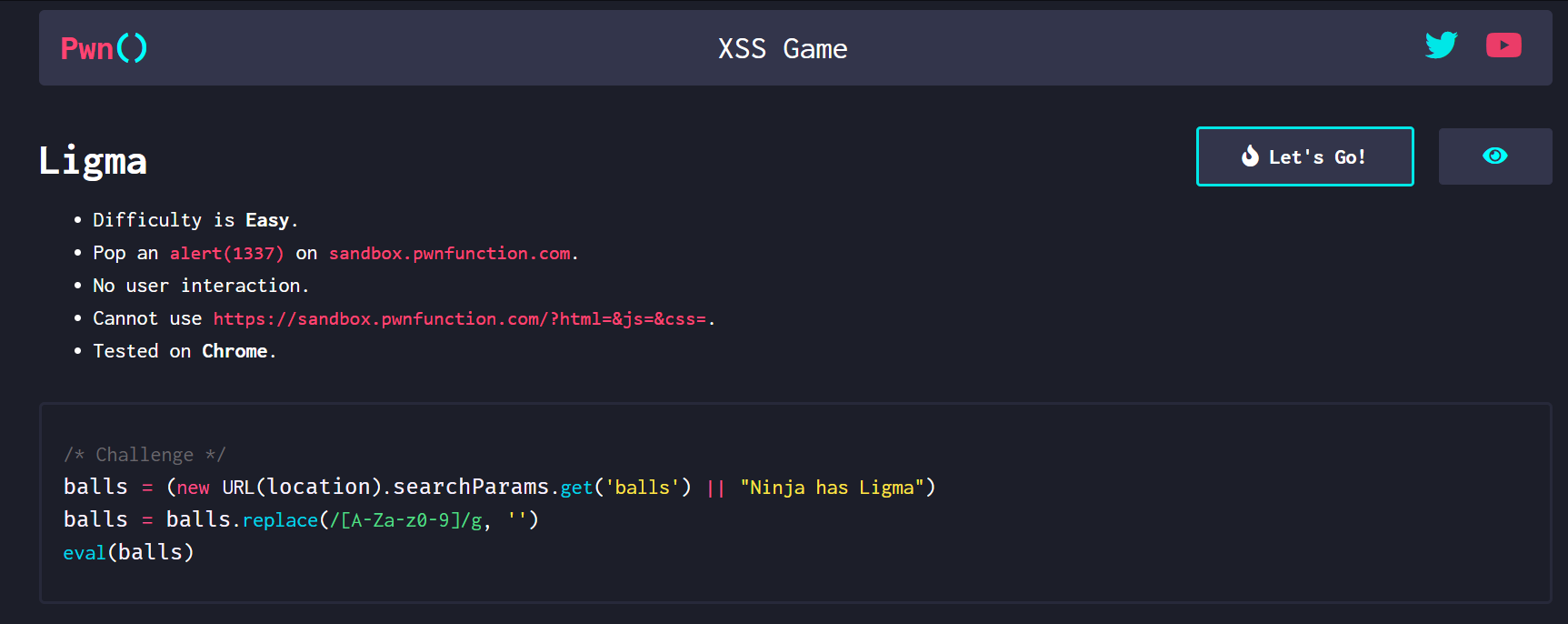Toggle the eye preview button
This screenshot has width=1568, height=624.
(1495, 156)
